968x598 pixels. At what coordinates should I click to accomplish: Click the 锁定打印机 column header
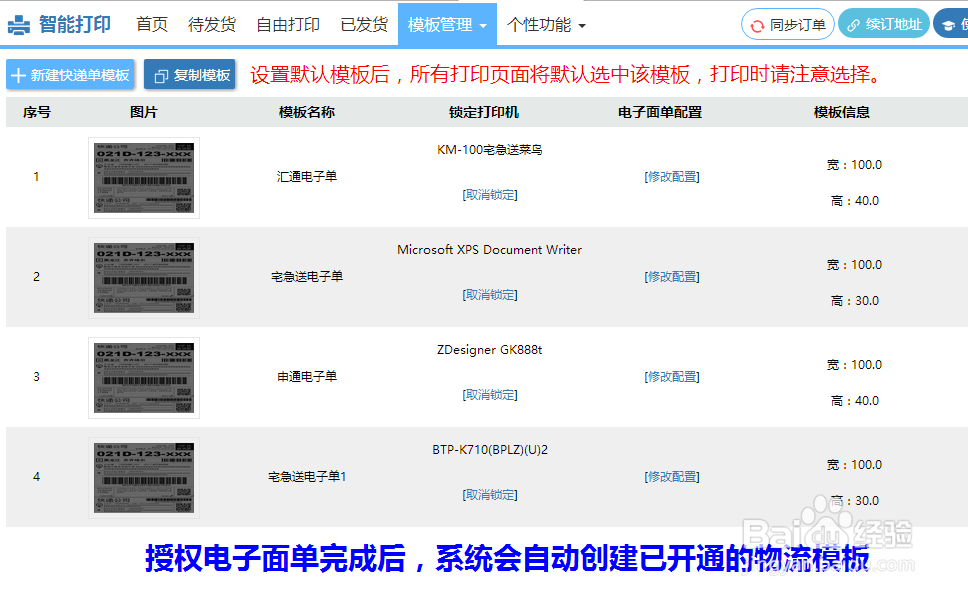coord(484,112)
